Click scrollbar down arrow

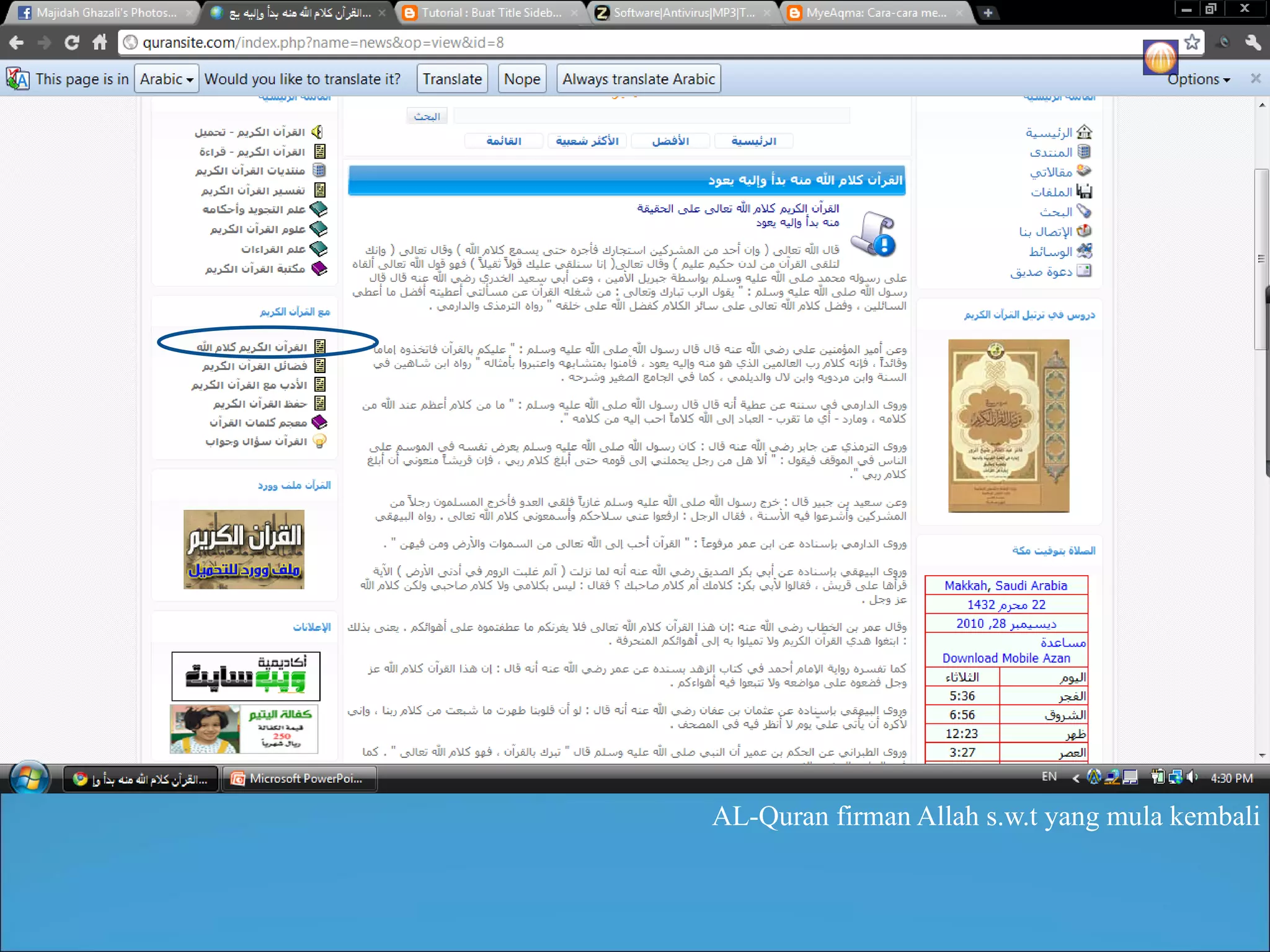(1262, 756)
